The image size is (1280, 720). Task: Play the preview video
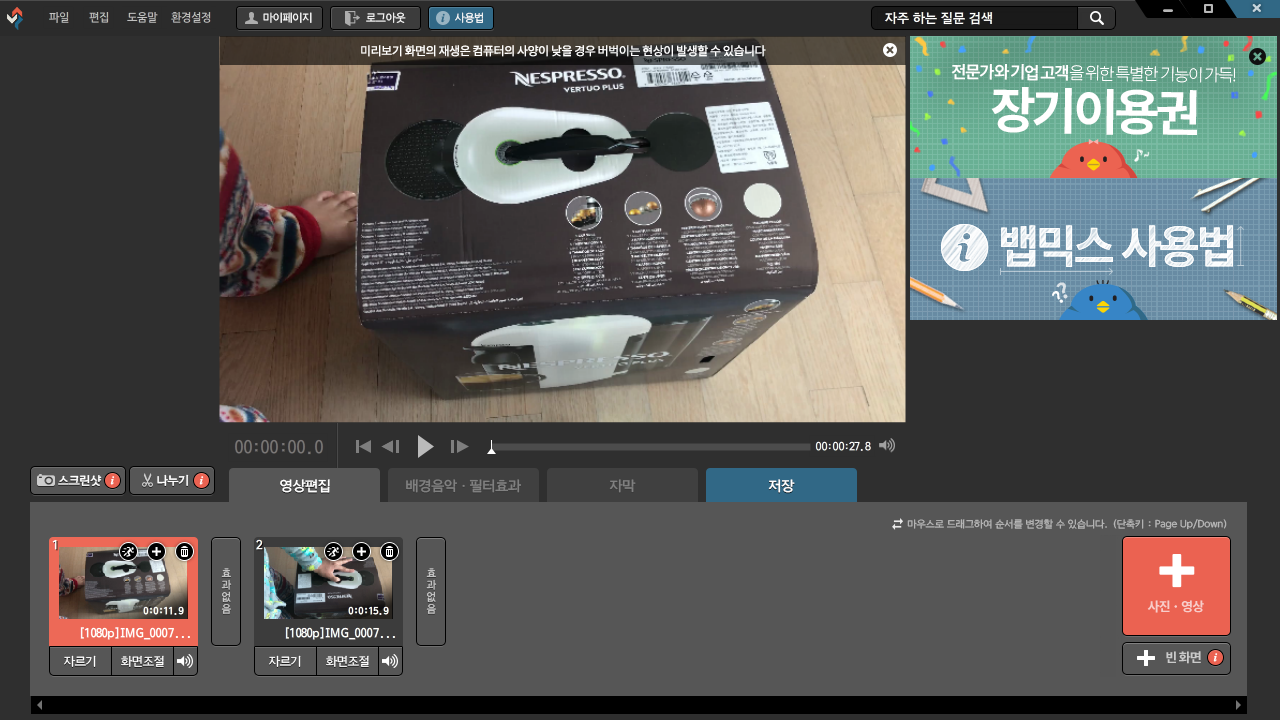425,446
